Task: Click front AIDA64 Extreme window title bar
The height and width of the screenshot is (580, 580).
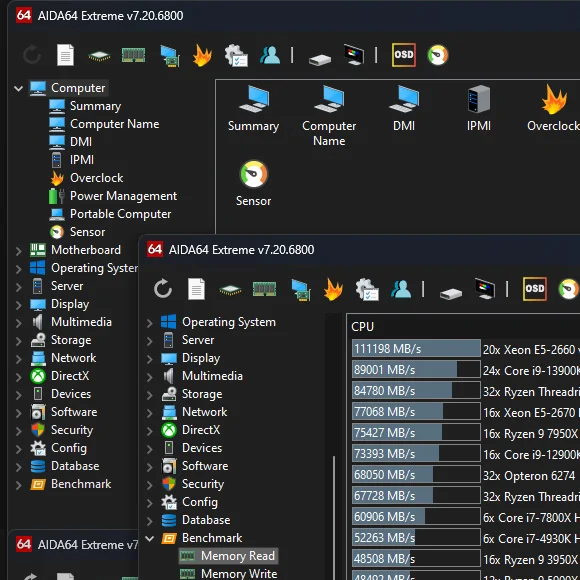Action: point(359,250)
